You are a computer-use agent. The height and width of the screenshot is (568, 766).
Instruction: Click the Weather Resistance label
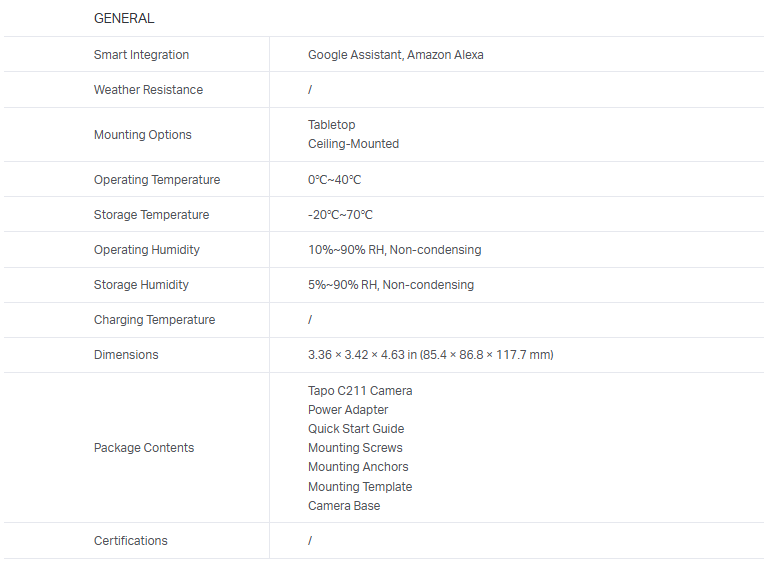[x=148, y=90]
